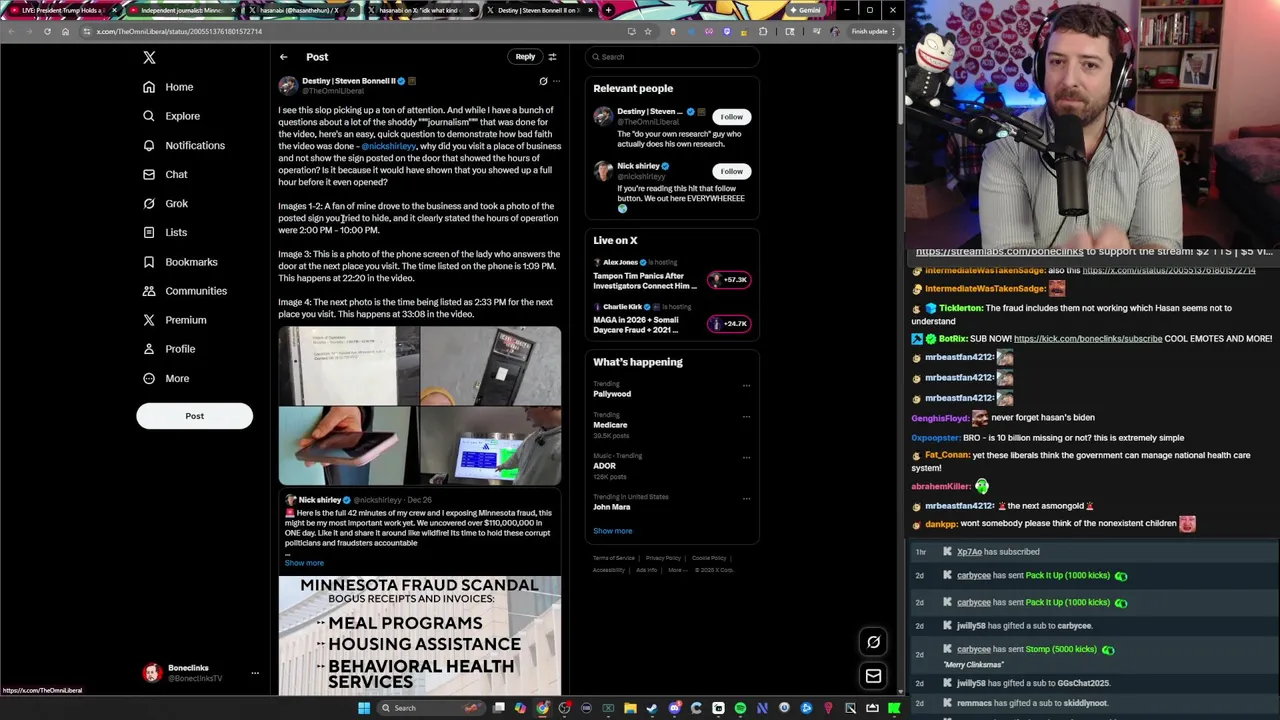This screenshot has width=1280, height=720.
Task: Open options for Pallywood trend
Action: (x=746, y=386)
